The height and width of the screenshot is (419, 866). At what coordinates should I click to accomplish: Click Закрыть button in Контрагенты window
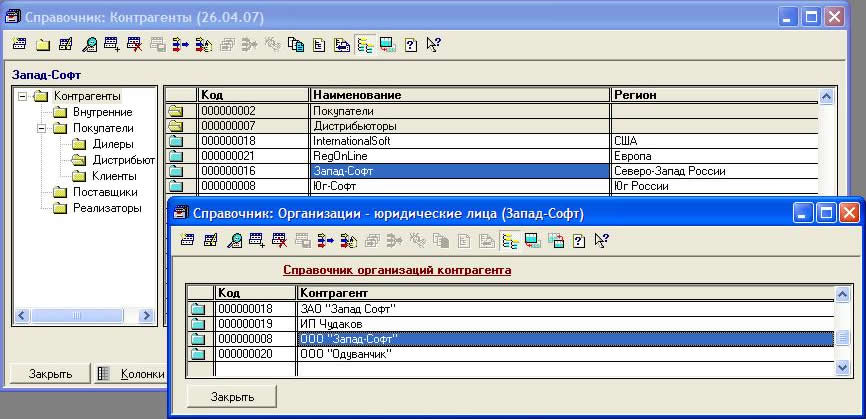click(50, 374)
